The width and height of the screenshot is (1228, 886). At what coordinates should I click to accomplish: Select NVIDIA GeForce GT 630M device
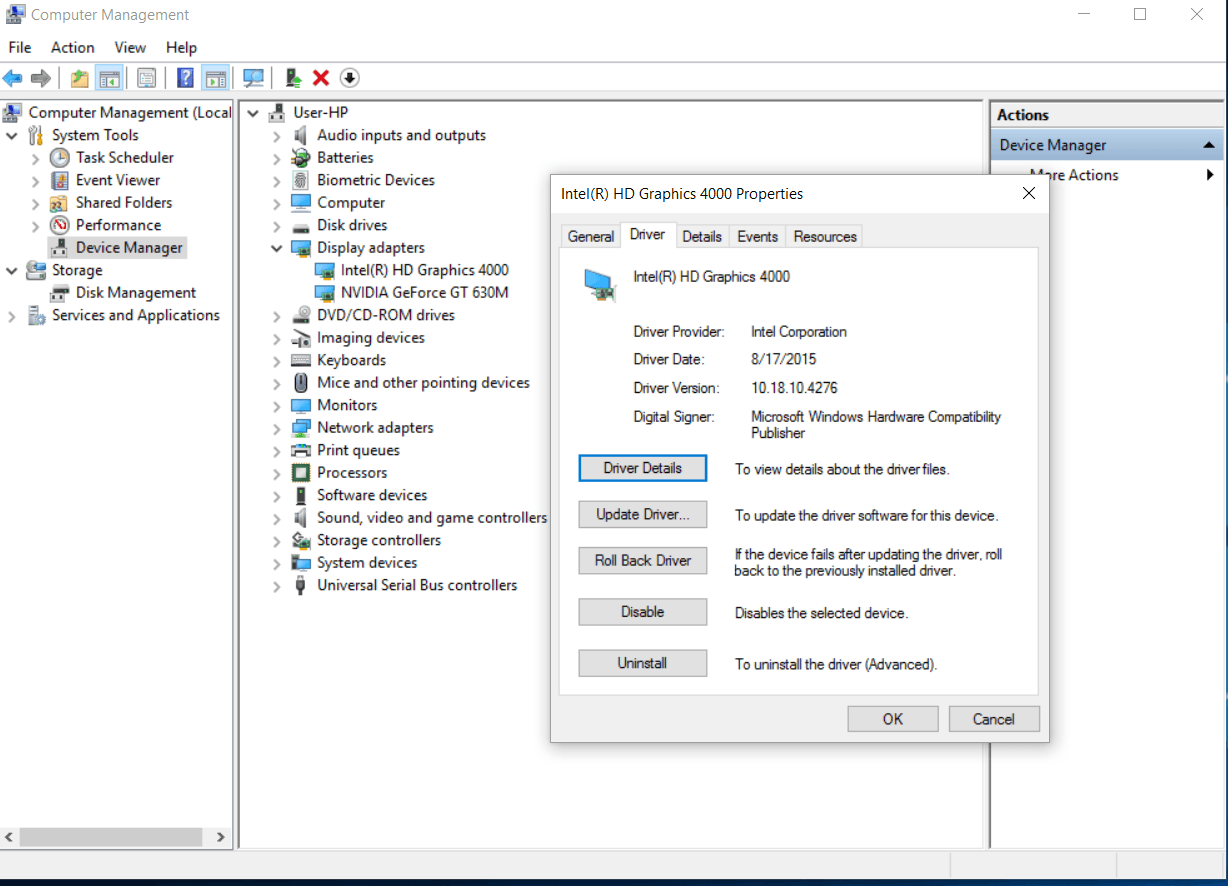tap(424, 293)
